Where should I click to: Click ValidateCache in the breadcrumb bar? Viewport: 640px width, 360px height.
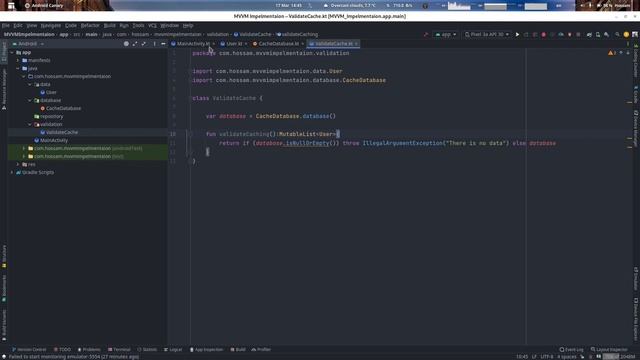point(252,34)
